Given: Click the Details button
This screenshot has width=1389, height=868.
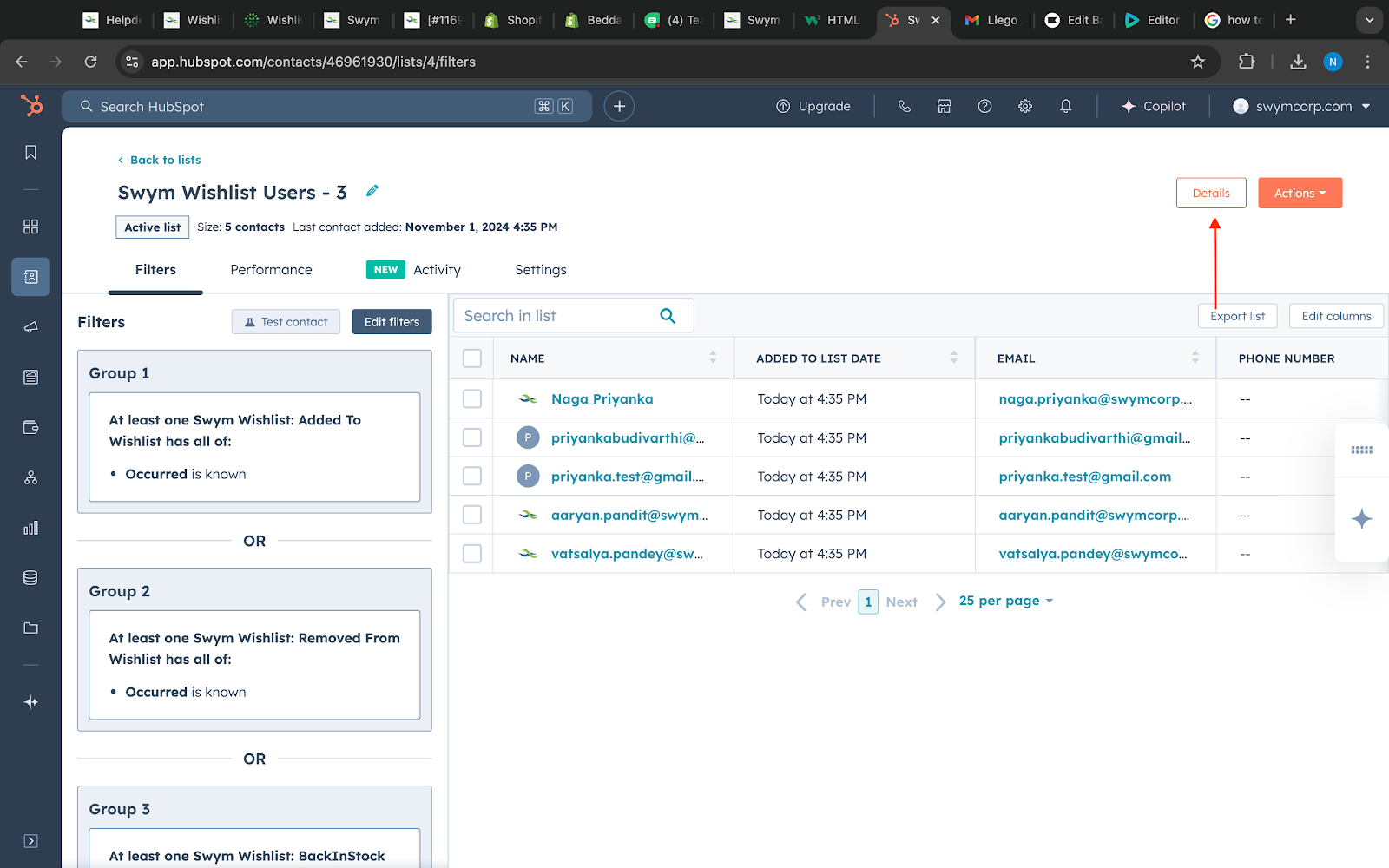Looking at the screenshot, I should click(1211, 193).
